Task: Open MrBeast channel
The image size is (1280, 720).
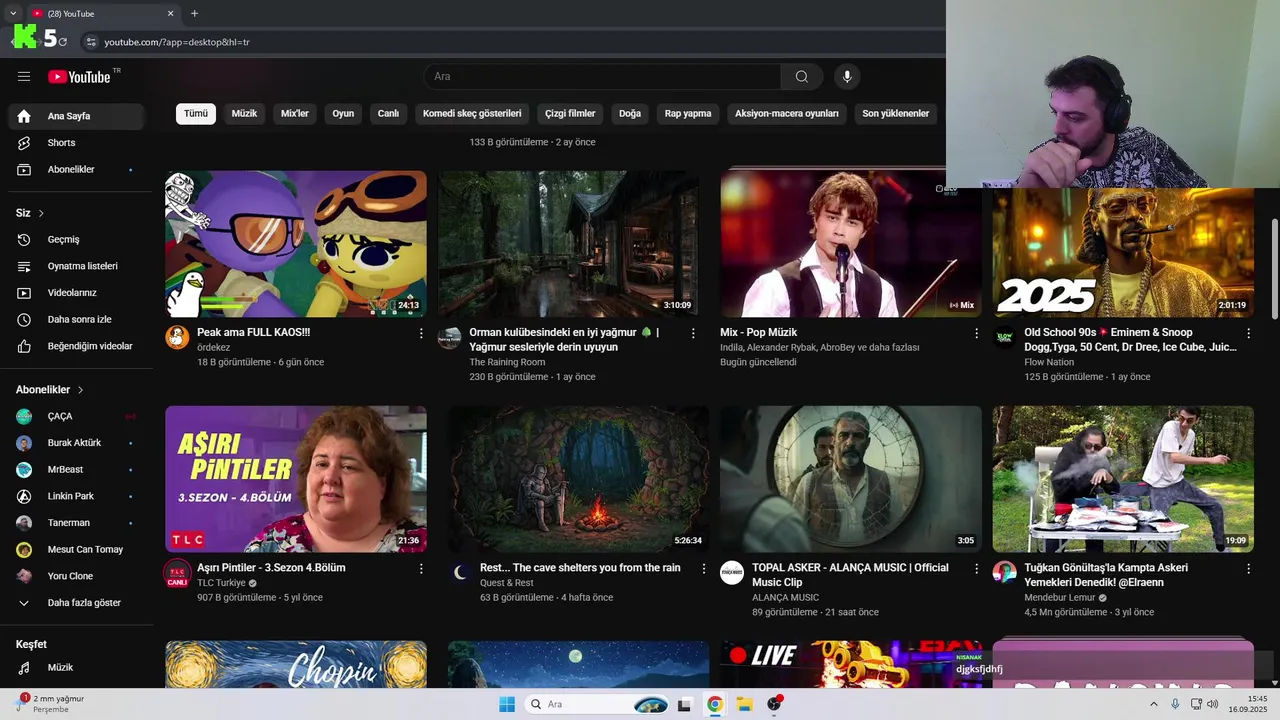Action: pos(76,470)
